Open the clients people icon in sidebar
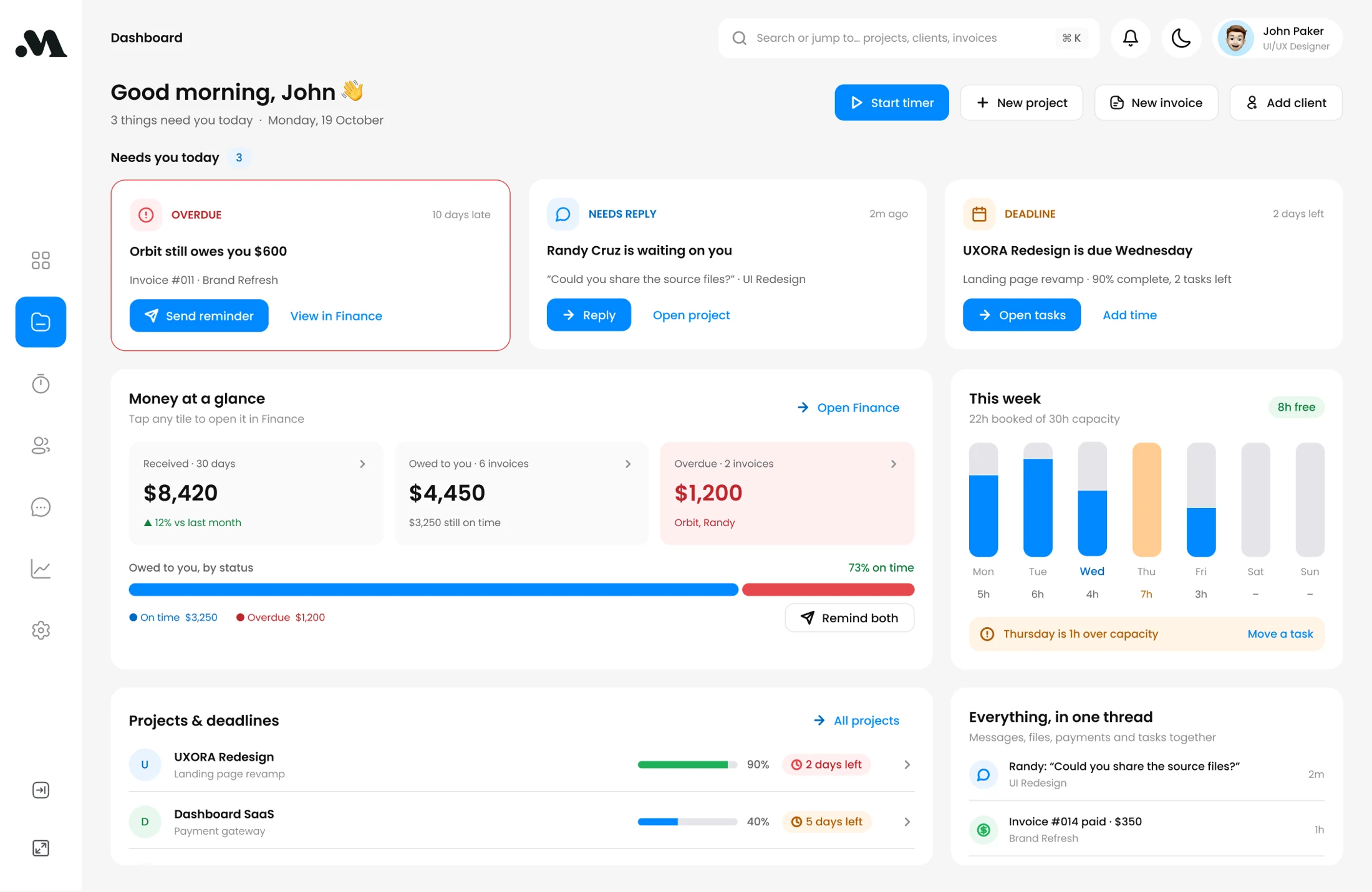This screenshot has height=892, width=1372. (41, 445)
